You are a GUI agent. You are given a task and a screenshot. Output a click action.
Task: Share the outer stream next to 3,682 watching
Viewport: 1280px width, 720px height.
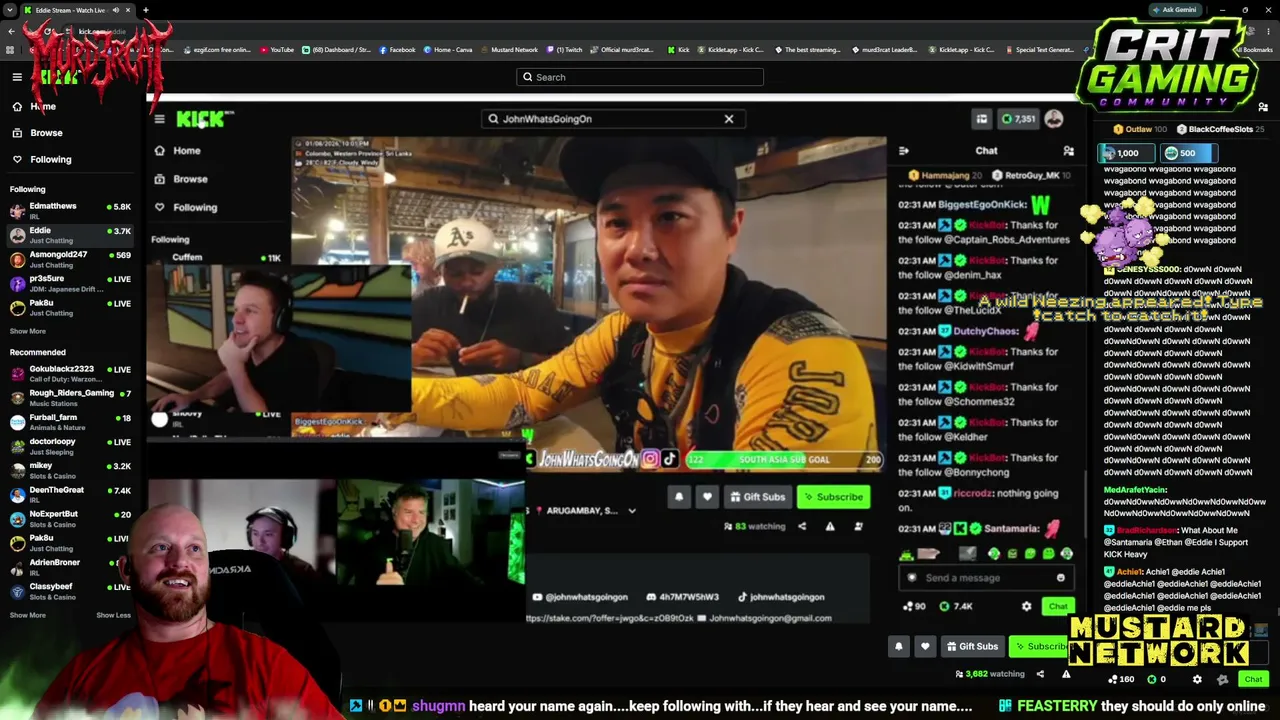[x=1040, y=674]
